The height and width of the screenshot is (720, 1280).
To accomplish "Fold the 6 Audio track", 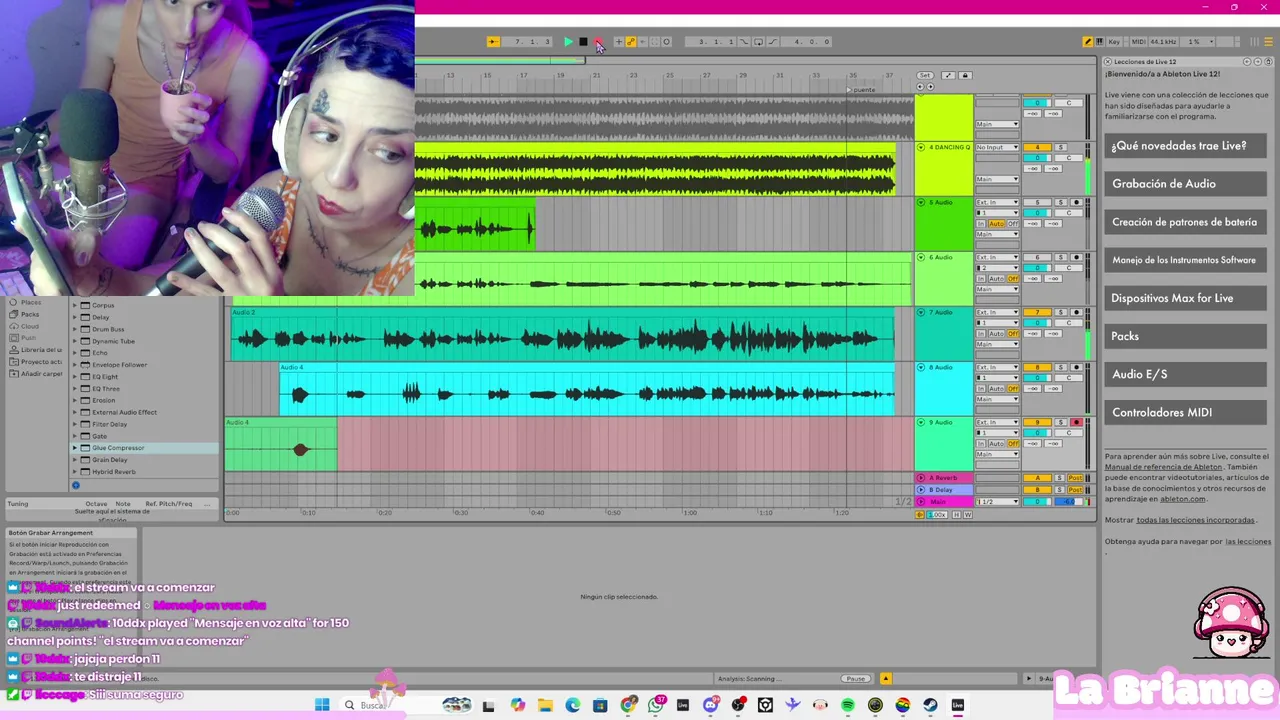I will tap(921, 257).
